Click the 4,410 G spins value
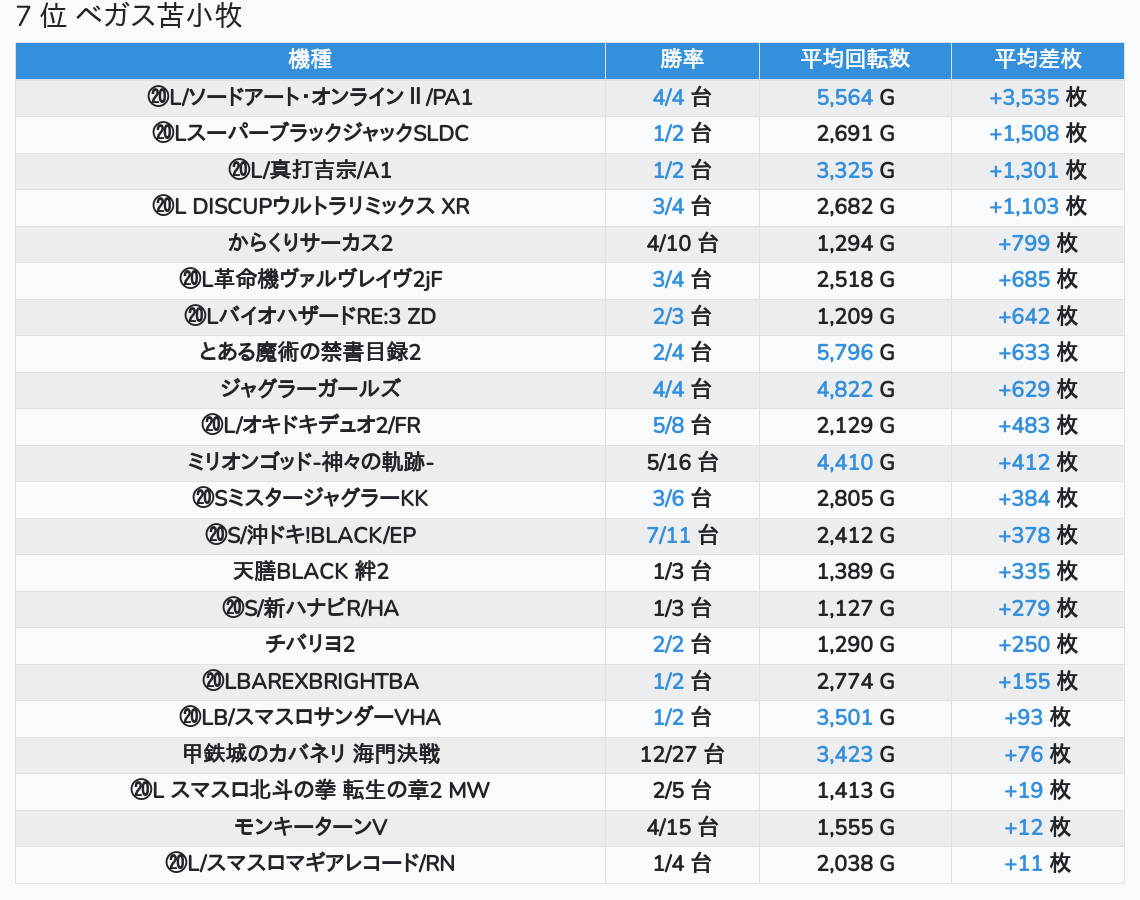1140x900 pixels. (855, 462)
